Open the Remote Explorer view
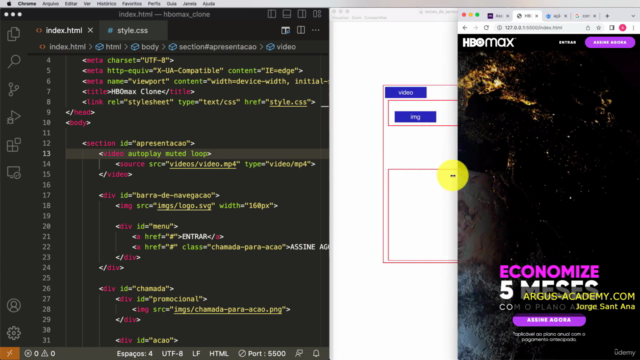This screenshot has width=640, height=360. pyautogui.click(x=13, y=173)
